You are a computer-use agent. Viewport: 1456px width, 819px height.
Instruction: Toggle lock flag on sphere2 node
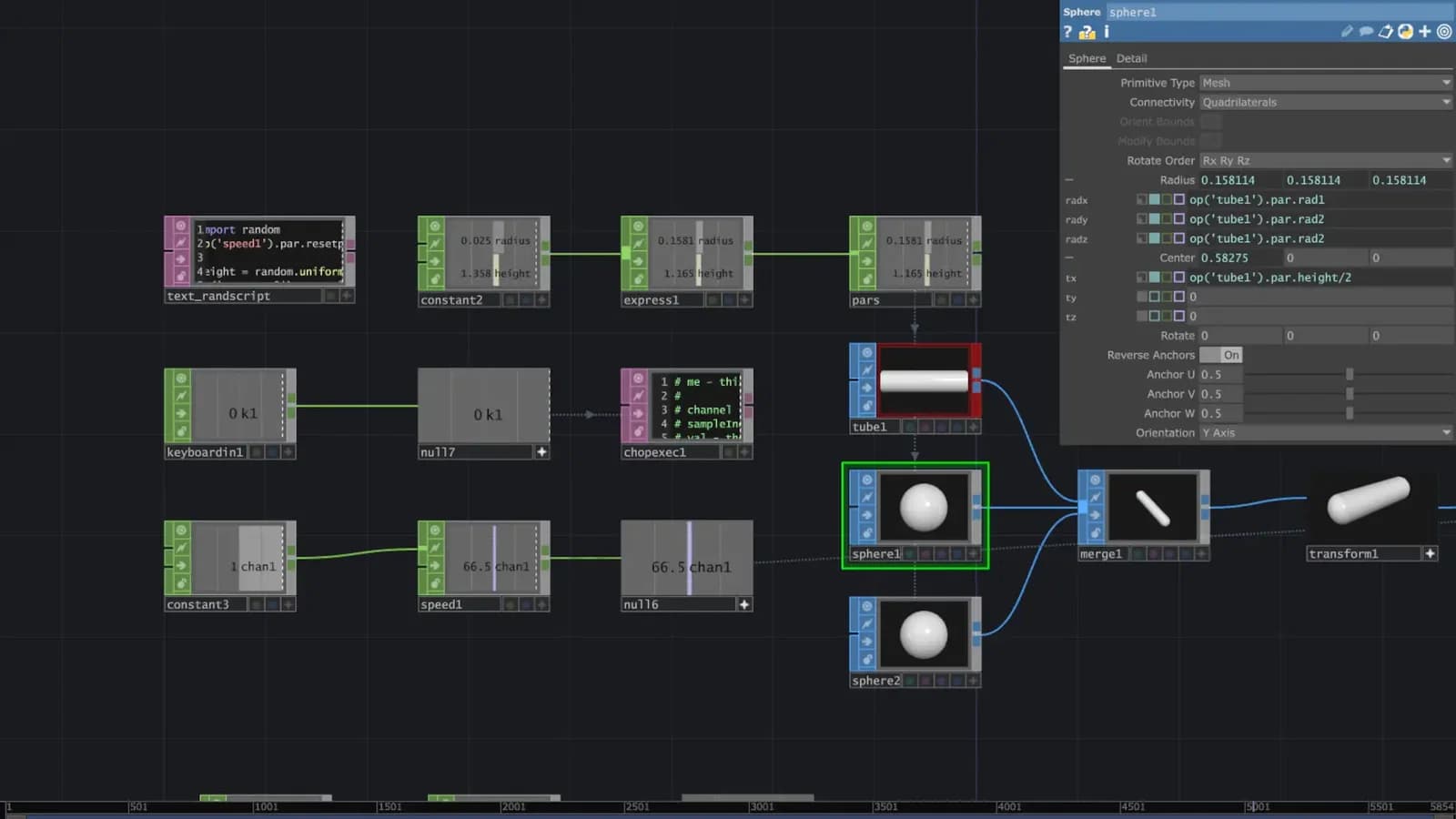click(x=867, y=659)
